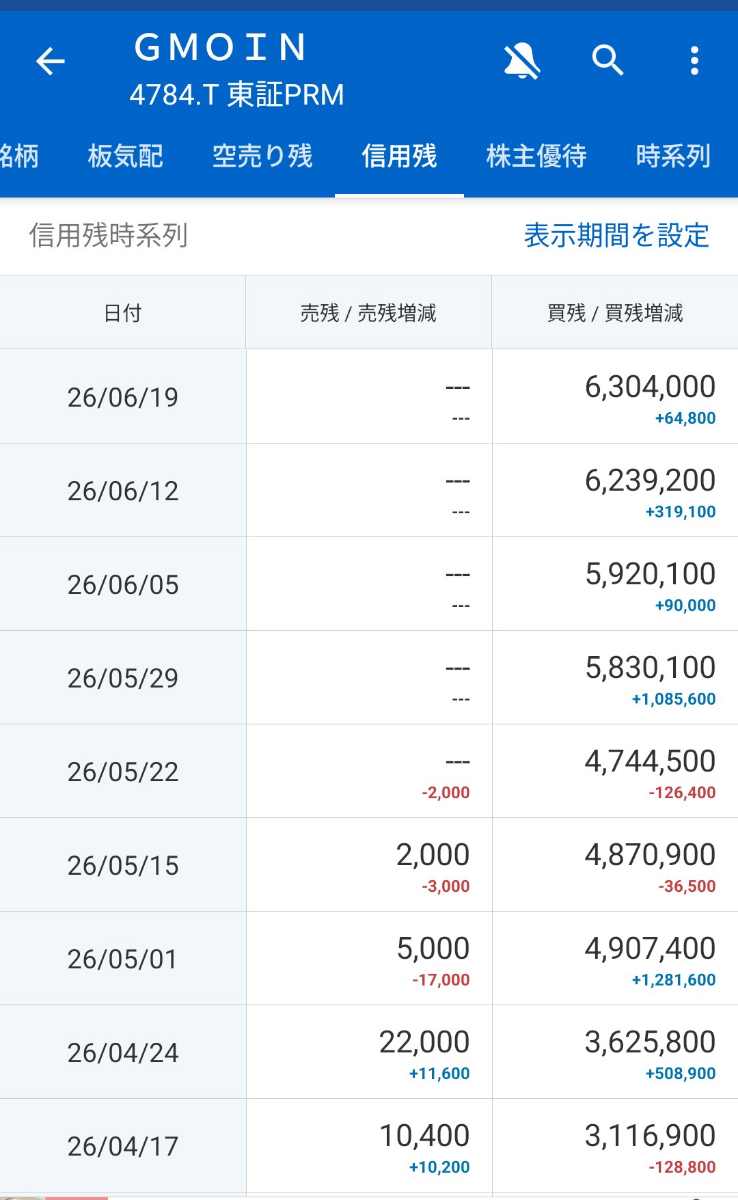The image size is (738, 1200).
Task: Tap the 6,239,200 buy balance cell
Action: click(615, 491)
